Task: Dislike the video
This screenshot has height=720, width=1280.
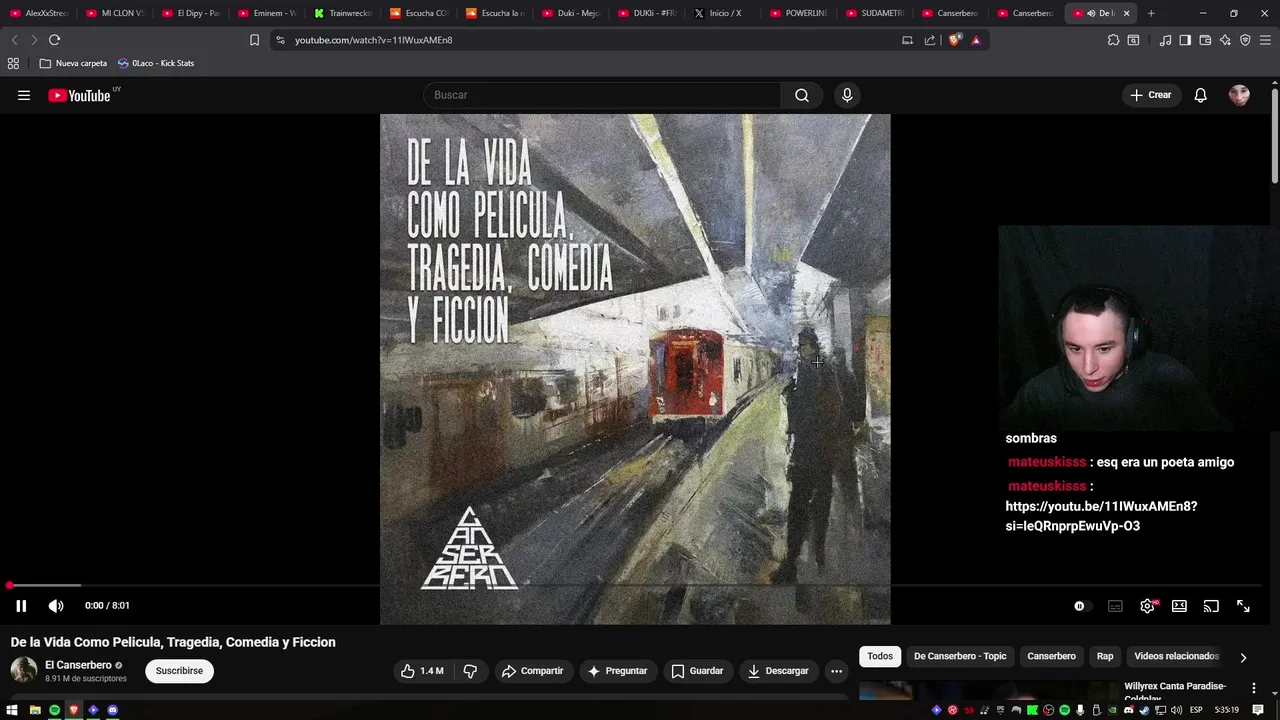Action: pyautogui.click(x=470, y=671)
